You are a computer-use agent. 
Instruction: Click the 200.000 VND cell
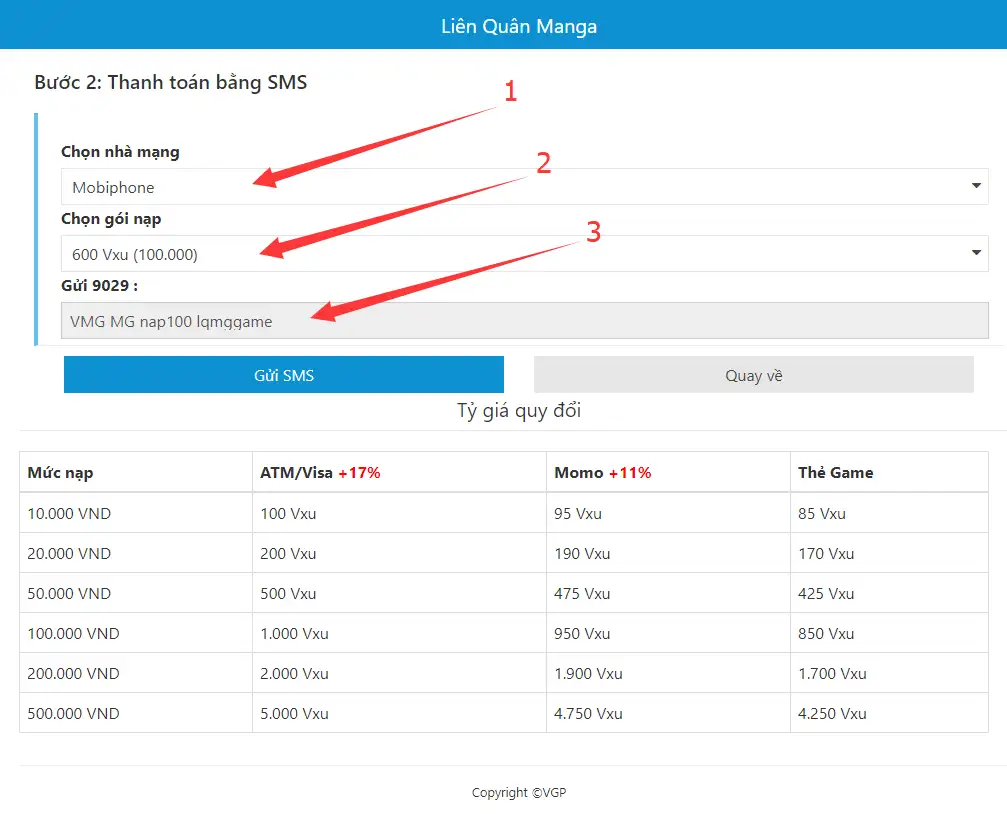tap(136, 673)
